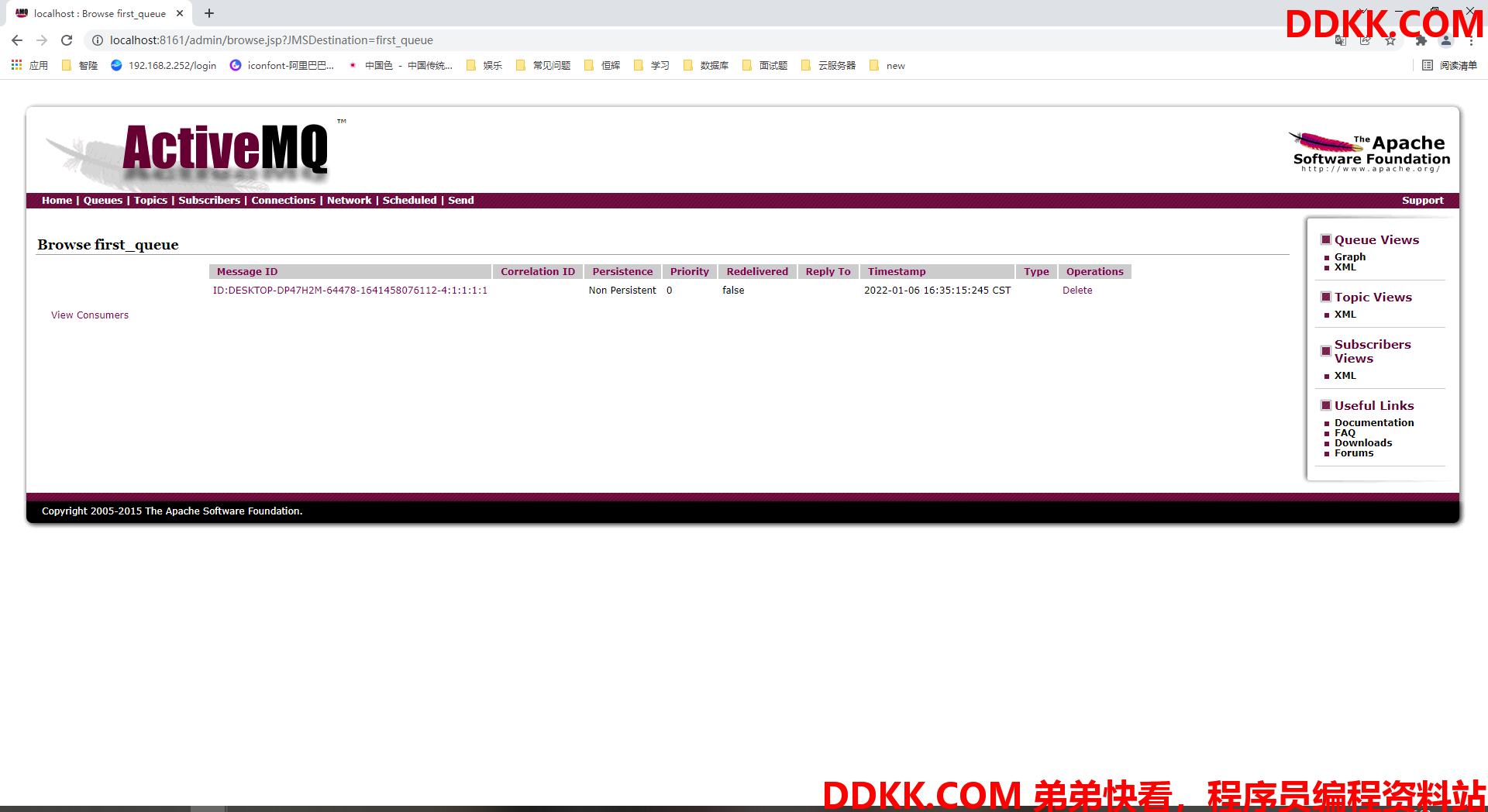
Task: Open the Send navigation item
Action: [461, 200]
